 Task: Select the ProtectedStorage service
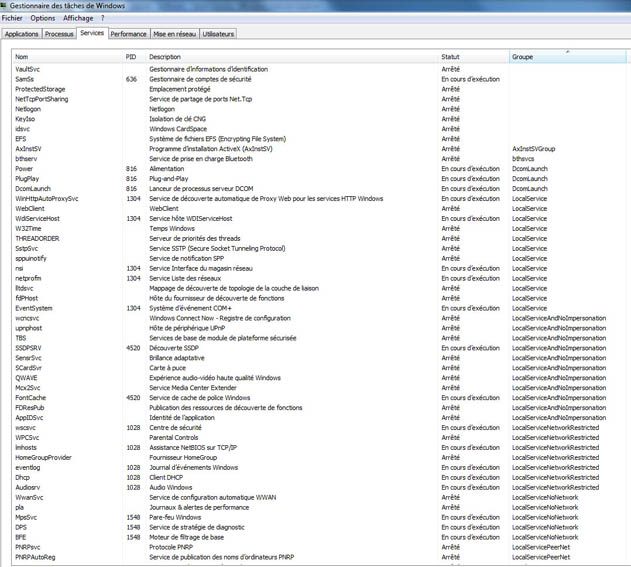pyautogui.click(x=40, y=89)
